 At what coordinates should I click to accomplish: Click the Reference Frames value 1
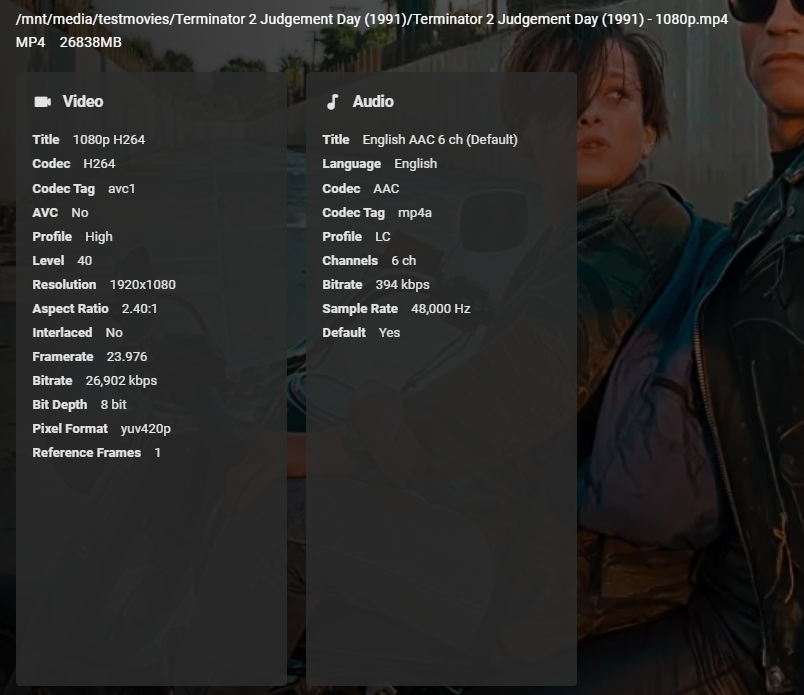pyautogui.click(x=158, y=453)
